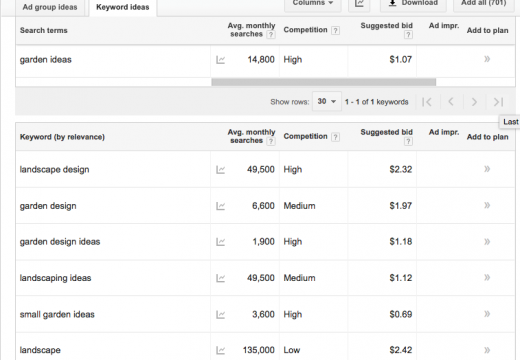Screen dimensions: 520x360
Task: Click the 14,800 monthly searches value
Action: [x=261, y=60]
